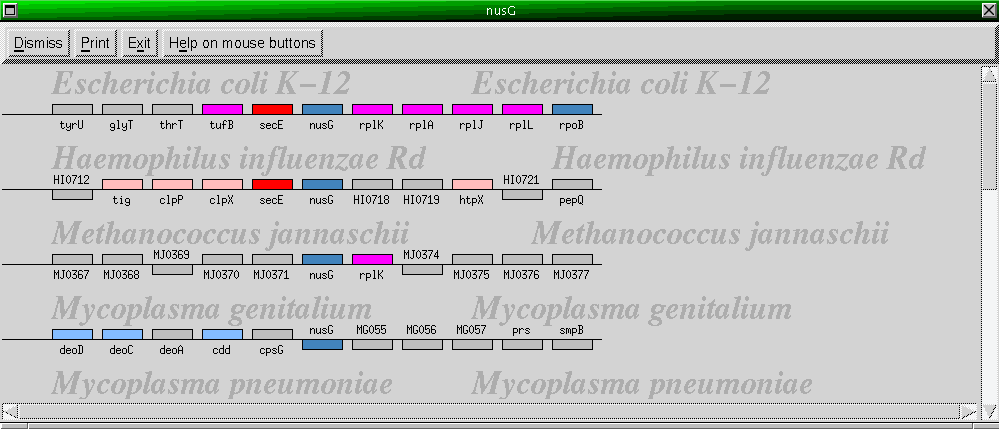Click the htpX gene box
Image resolution: width=999 pixels, height=429 pixels.
click(472, 184)
